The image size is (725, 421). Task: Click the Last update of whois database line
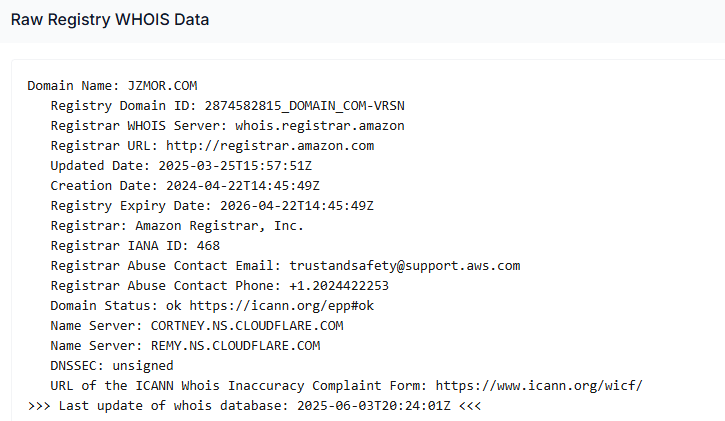click(x=254, y=406)
